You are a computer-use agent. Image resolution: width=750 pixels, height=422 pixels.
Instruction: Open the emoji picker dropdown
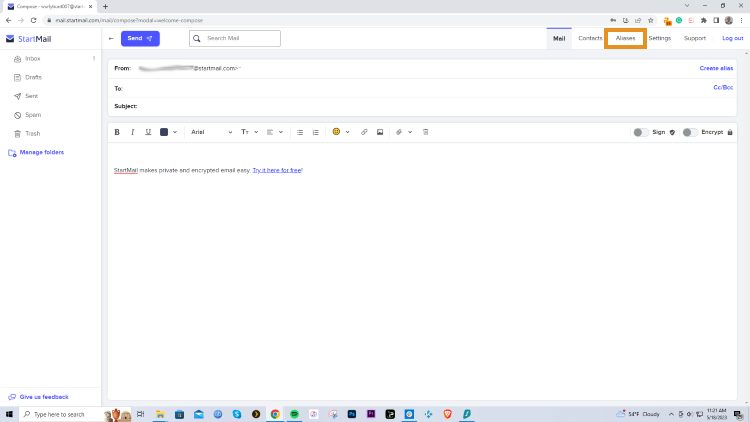pos(340,132)
